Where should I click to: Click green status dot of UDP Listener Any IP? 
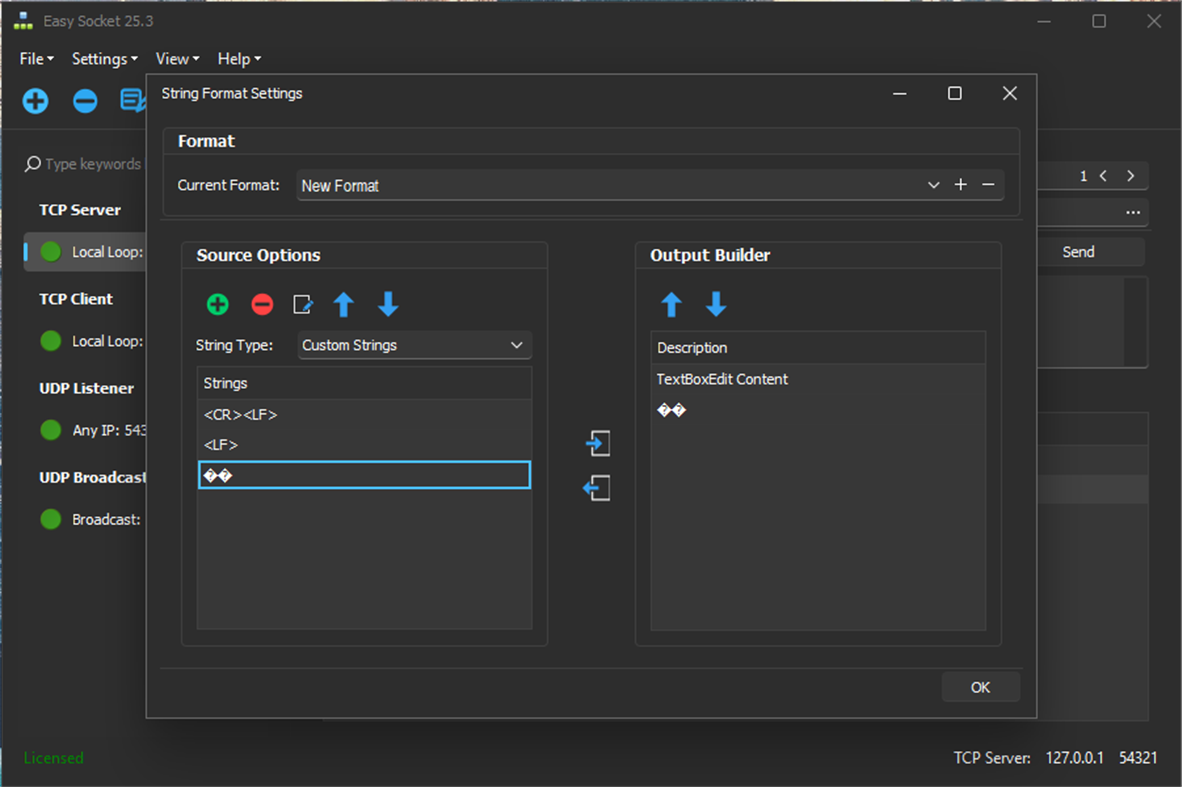point(51,430)
